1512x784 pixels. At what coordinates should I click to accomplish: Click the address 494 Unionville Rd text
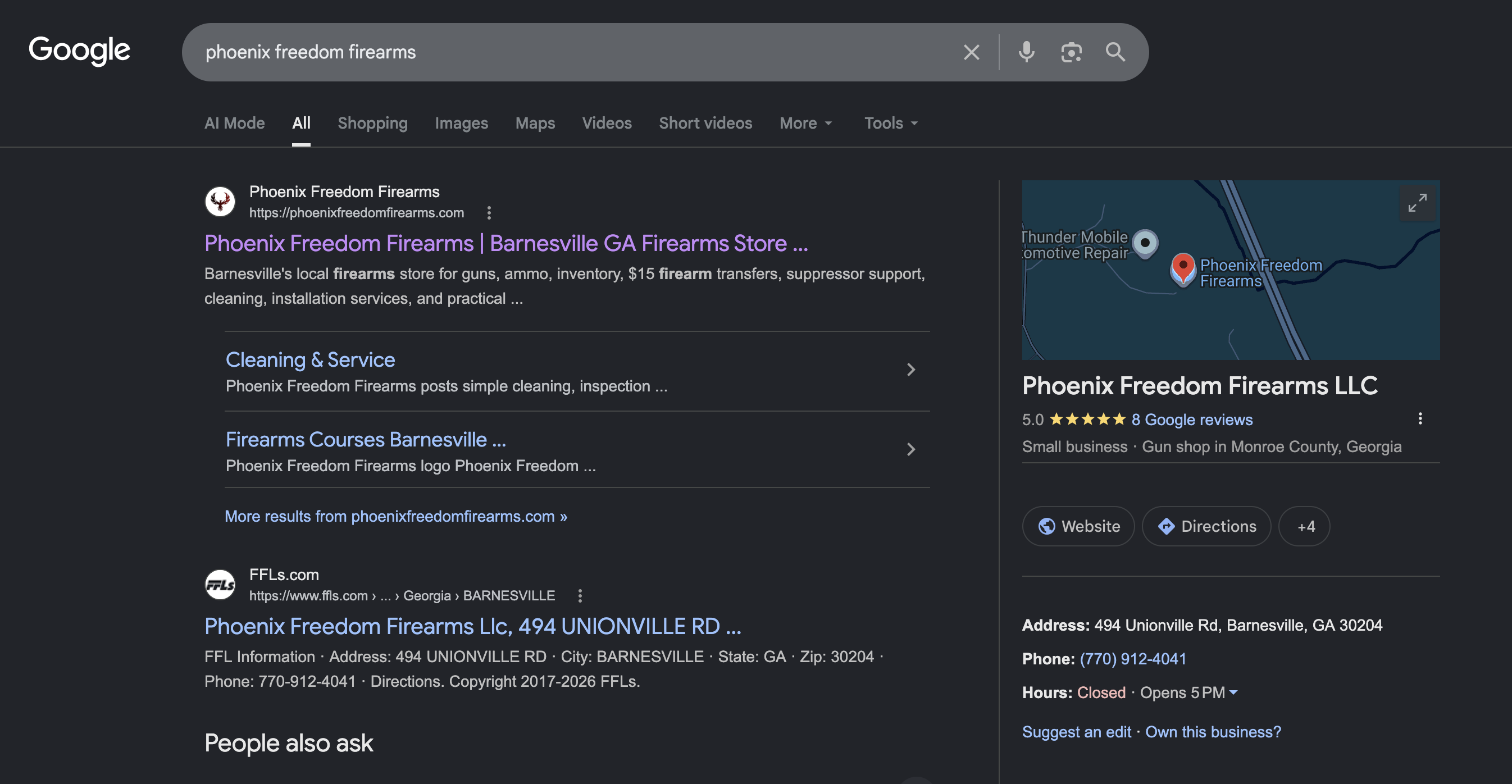tap(1238, 625)
